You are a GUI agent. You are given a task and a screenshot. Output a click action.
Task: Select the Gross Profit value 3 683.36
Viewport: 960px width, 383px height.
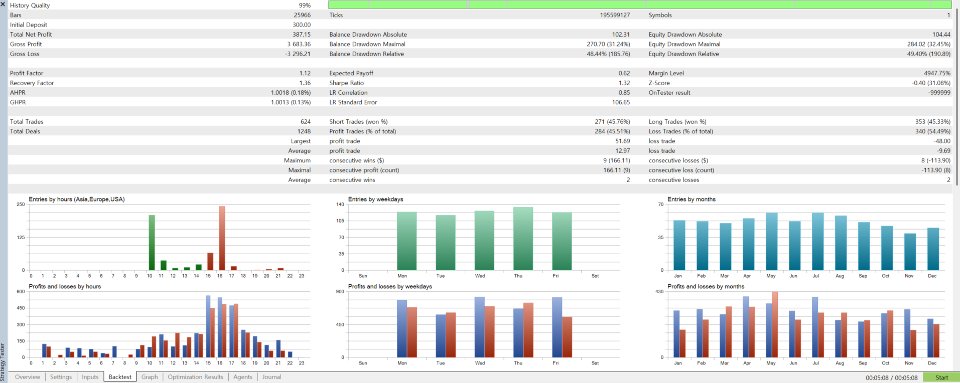(x=299, y=44)
